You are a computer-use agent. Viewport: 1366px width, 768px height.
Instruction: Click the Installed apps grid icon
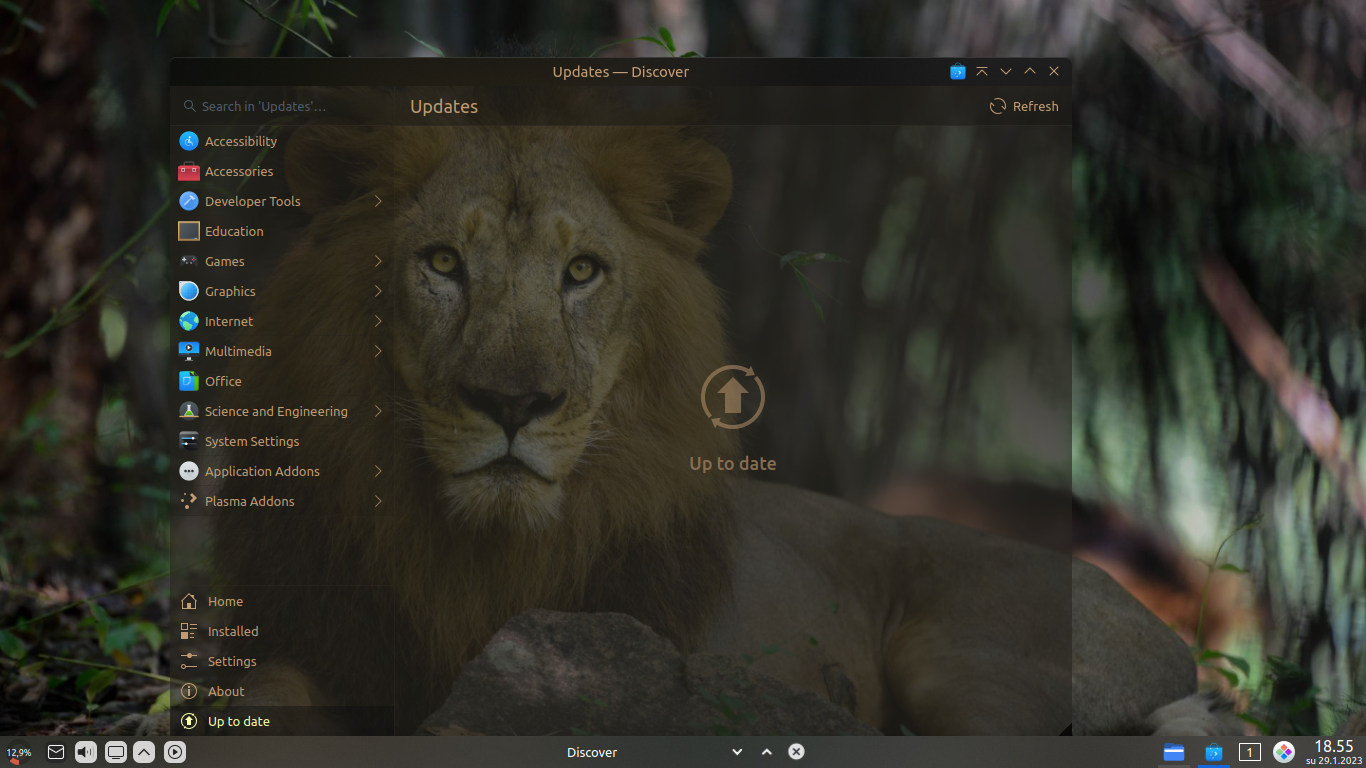pyautogui.click(x=189, y=631)
